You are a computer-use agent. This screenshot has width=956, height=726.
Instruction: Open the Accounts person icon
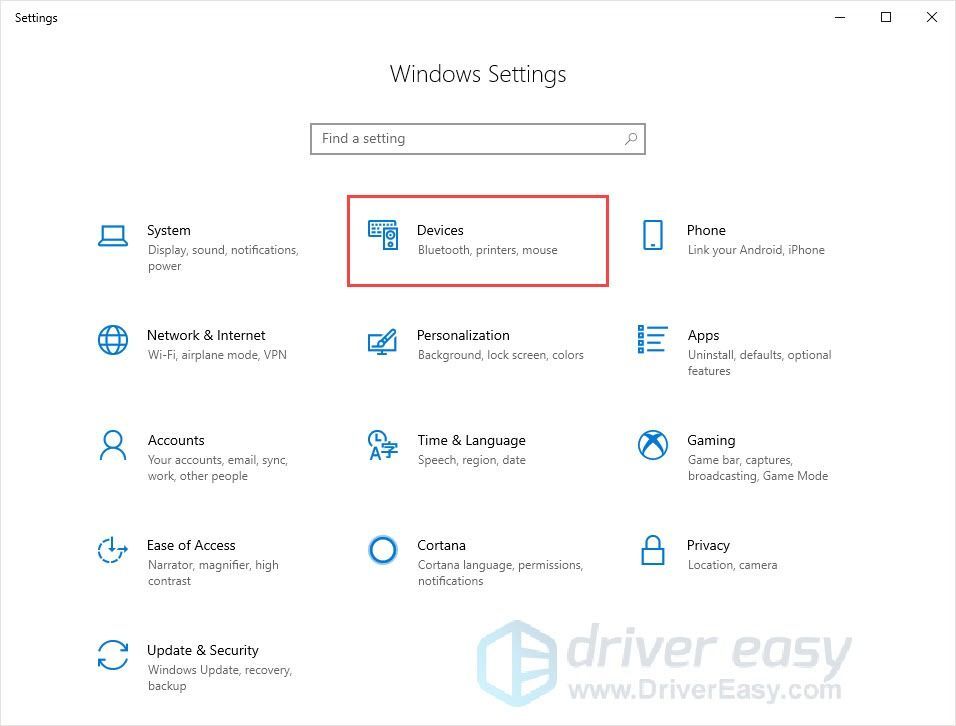[113, 445]
